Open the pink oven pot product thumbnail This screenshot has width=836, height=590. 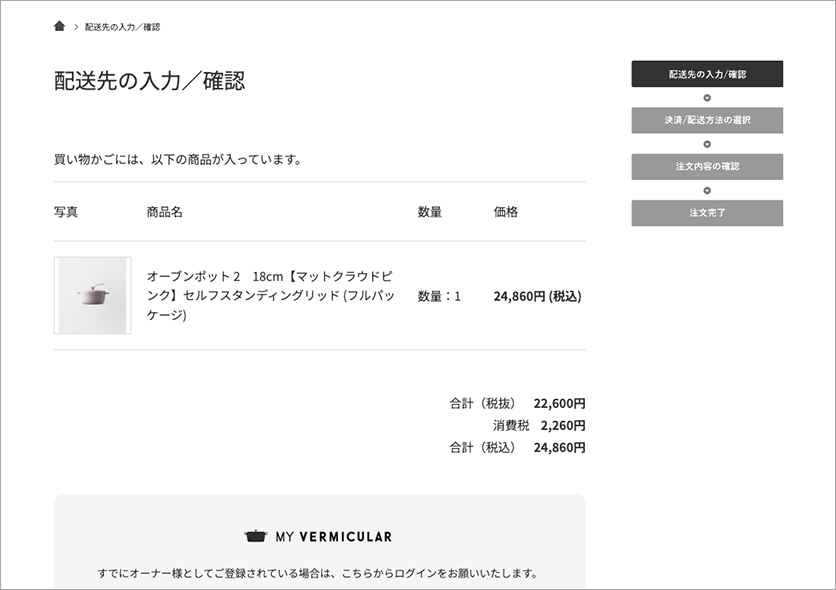(92, 295)
